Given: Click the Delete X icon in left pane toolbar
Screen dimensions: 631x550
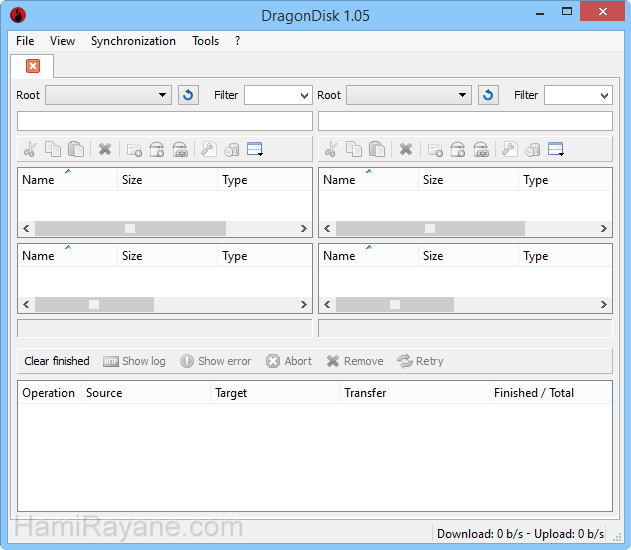Looking at the screenshot, I should [105, 150].
